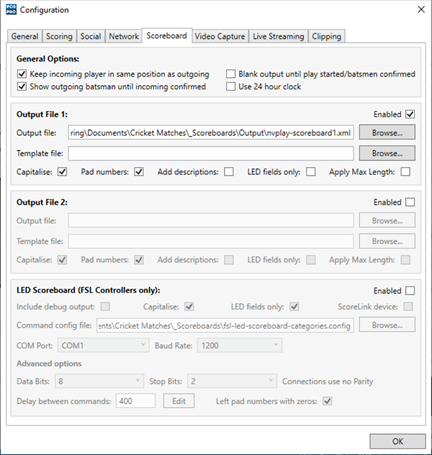This screenshot has height=455, width=432.
Task: Enable the LED Scoreboard section
Action: tap(410, 291)
